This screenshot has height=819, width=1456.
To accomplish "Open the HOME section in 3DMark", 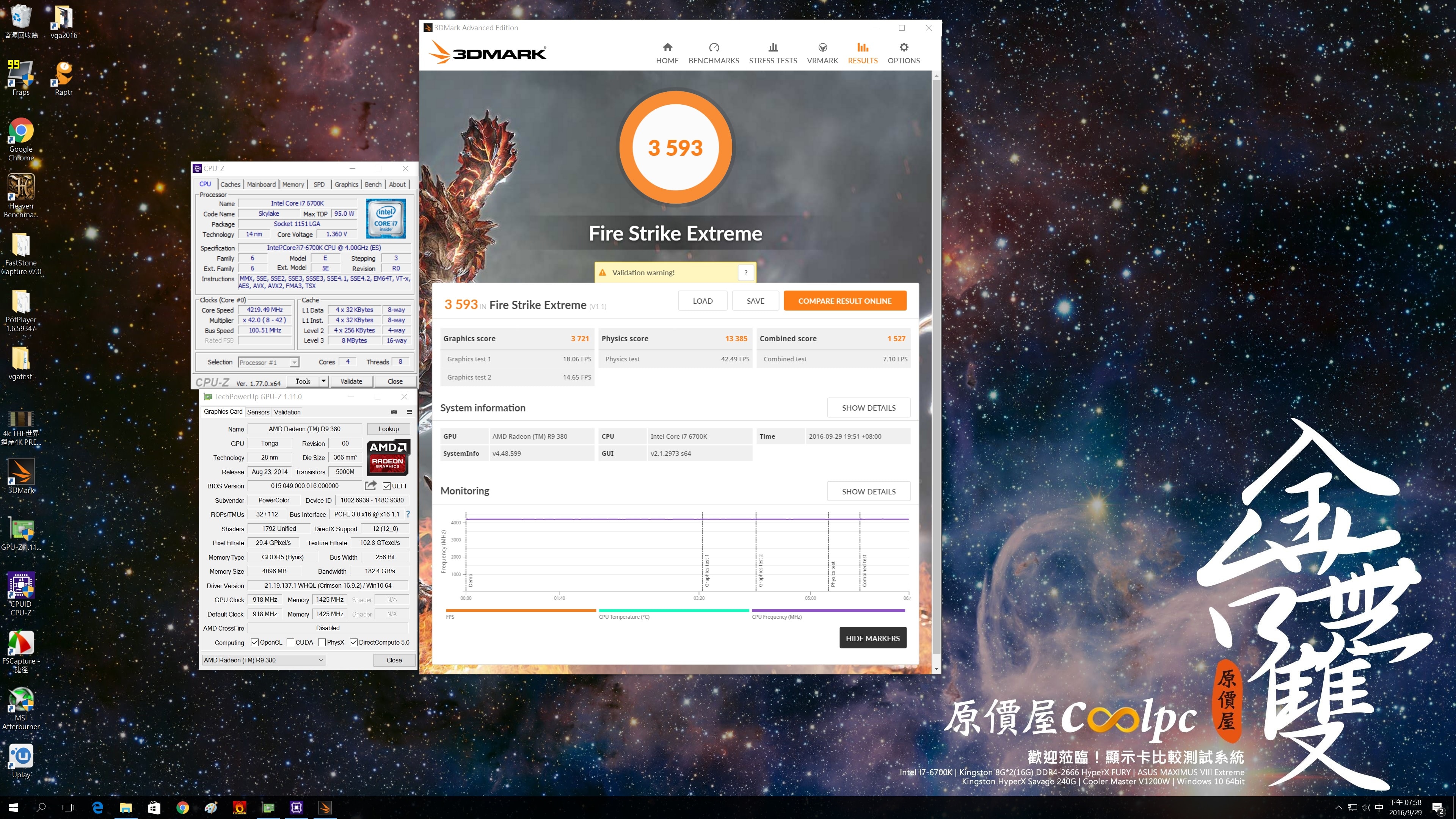I will [667, 53].
